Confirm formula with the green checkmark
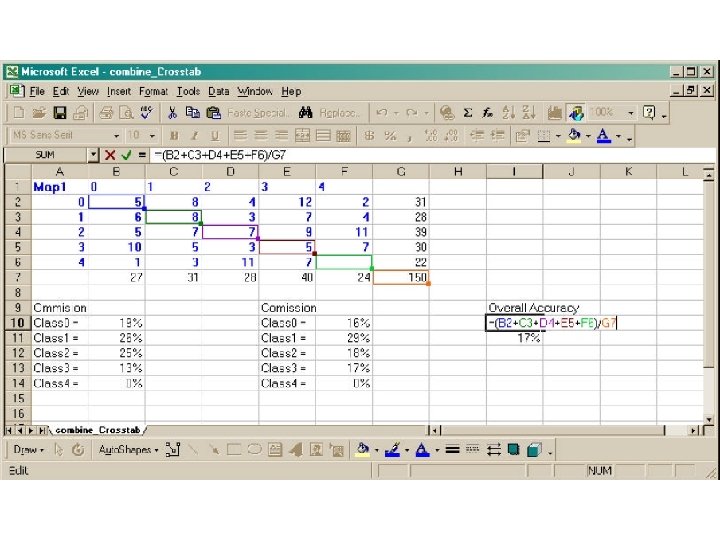Screen dimensions: 720x540 126,155
